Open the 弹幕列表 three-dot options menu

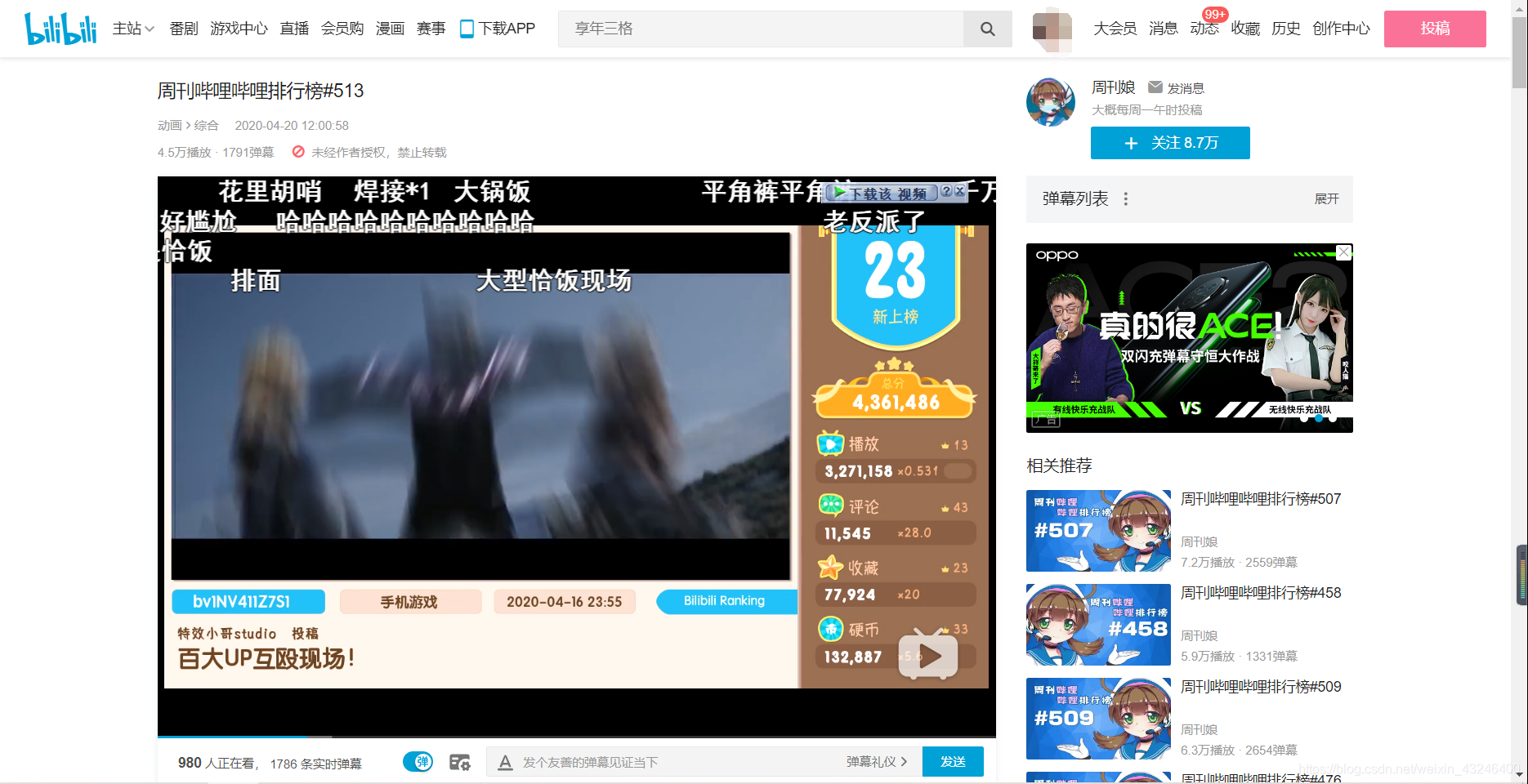click(1126, 199)
